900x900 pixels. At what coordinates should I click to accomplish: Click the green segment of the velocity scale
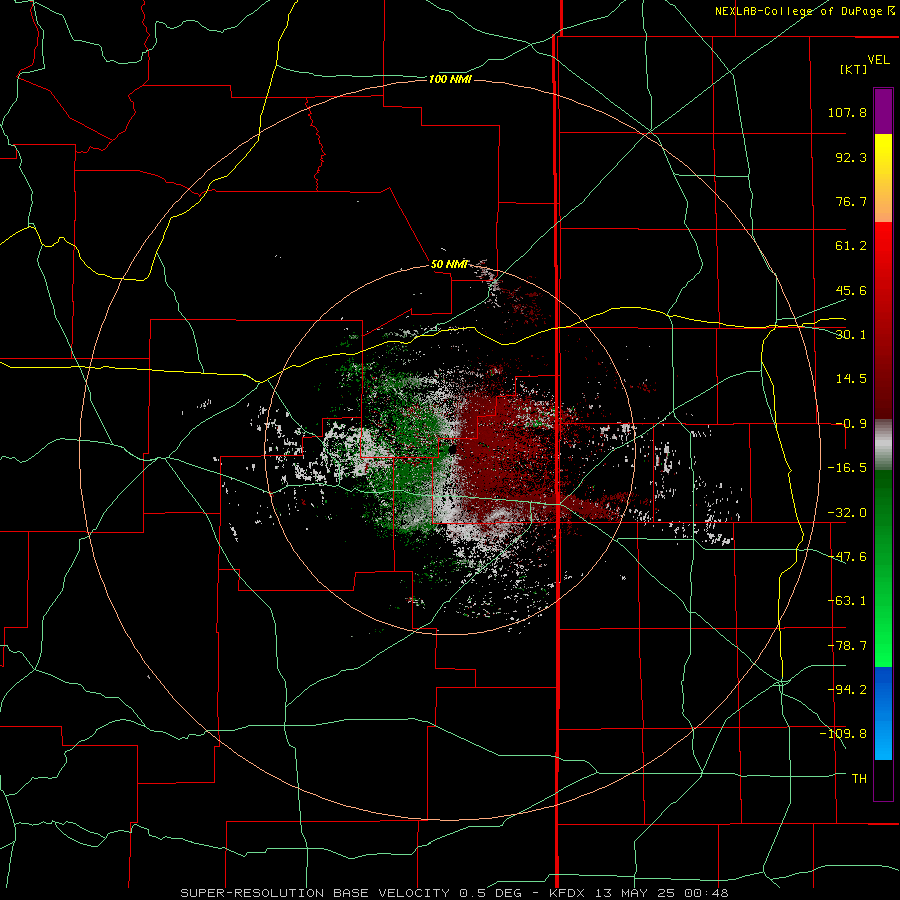(x=883, y=568)
